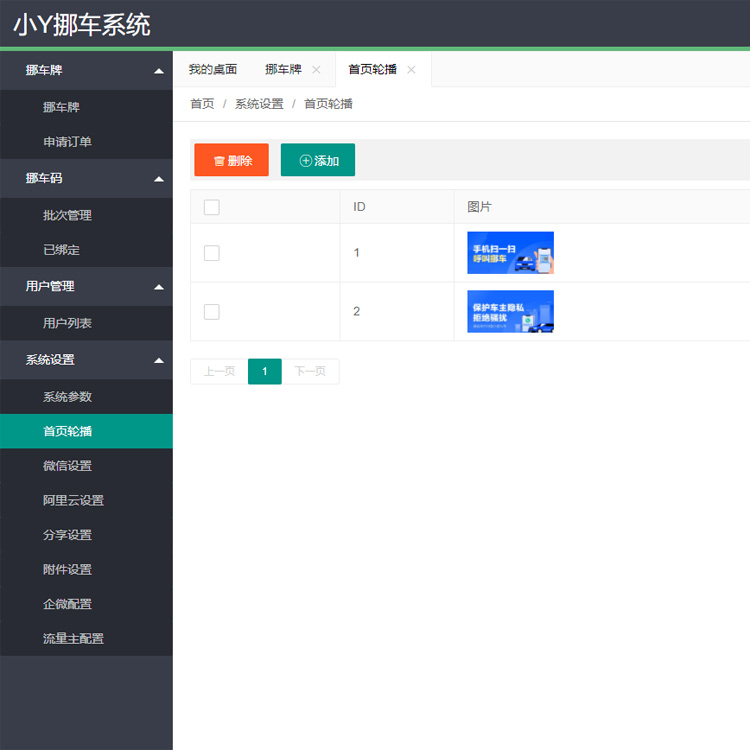Tick the select-all checkbox in table header
The height and width of the screenshot is (750, 750).
click(211, 207)
